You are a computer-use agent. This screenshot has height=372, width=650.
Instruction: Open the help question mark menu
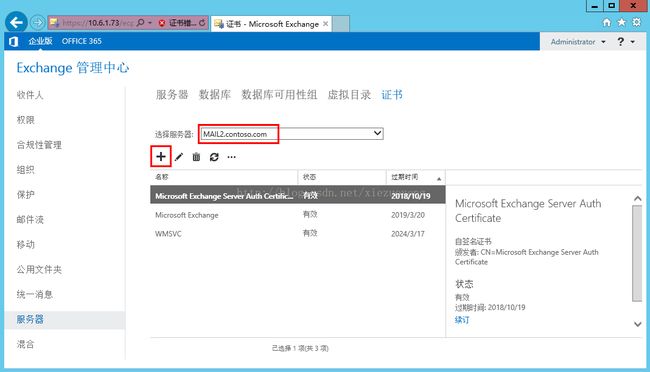(x=621, y=41)
